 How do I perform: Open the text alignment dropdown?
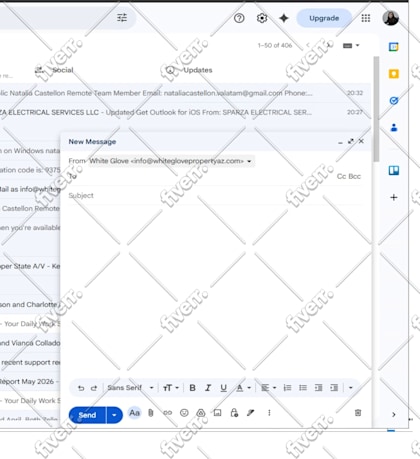point(268,388)
